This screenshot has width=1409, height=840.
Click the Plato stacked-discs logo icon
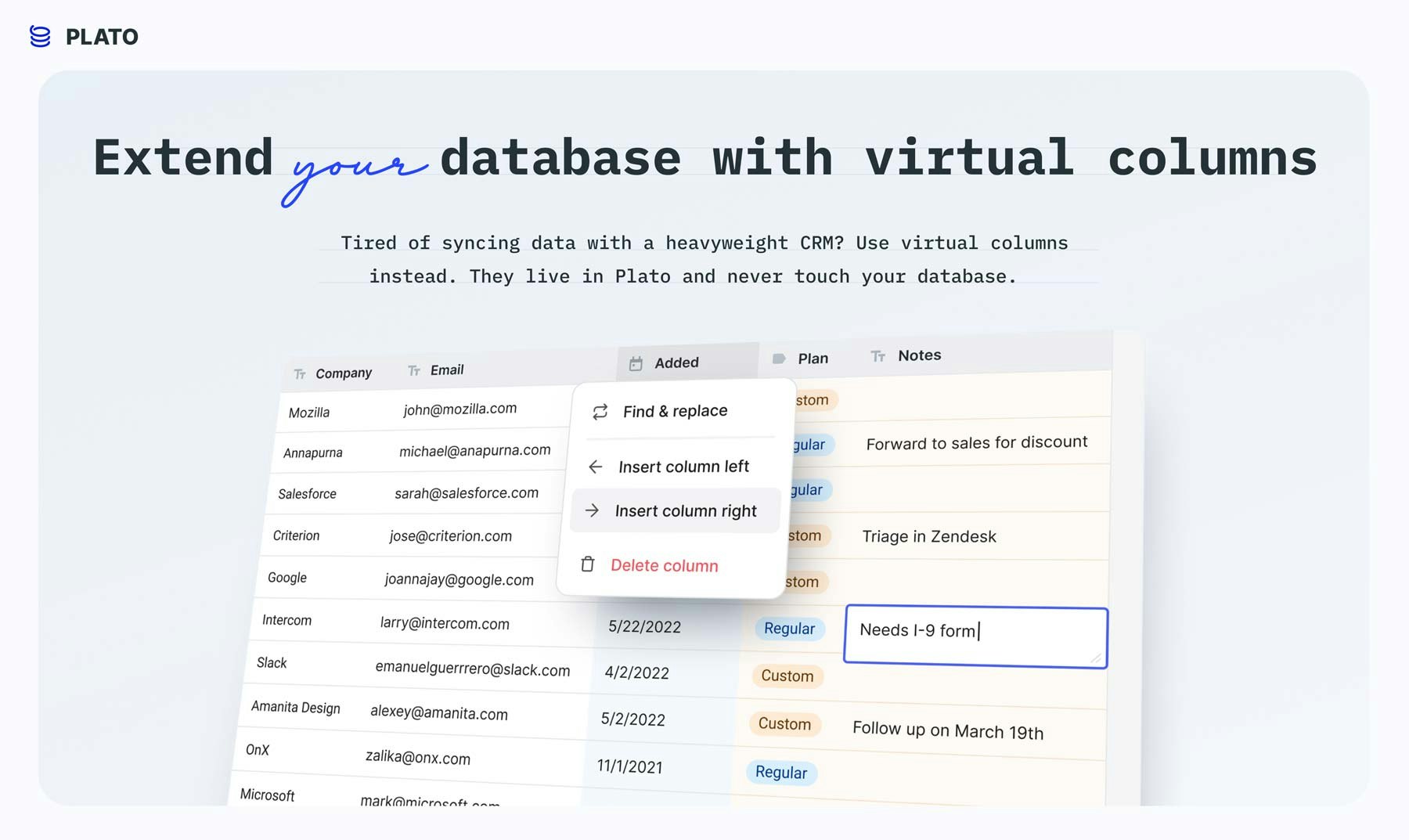[x=40, y=36]
